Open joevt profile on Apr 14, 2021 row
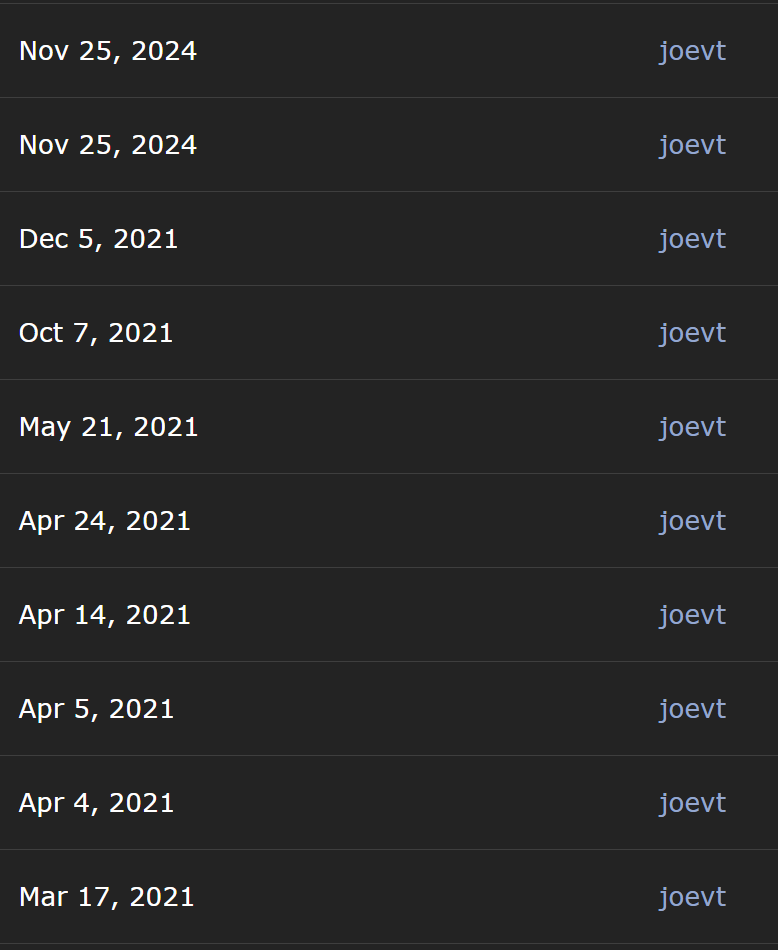Viewport: 778px width, 950px height. pos(693,615)
